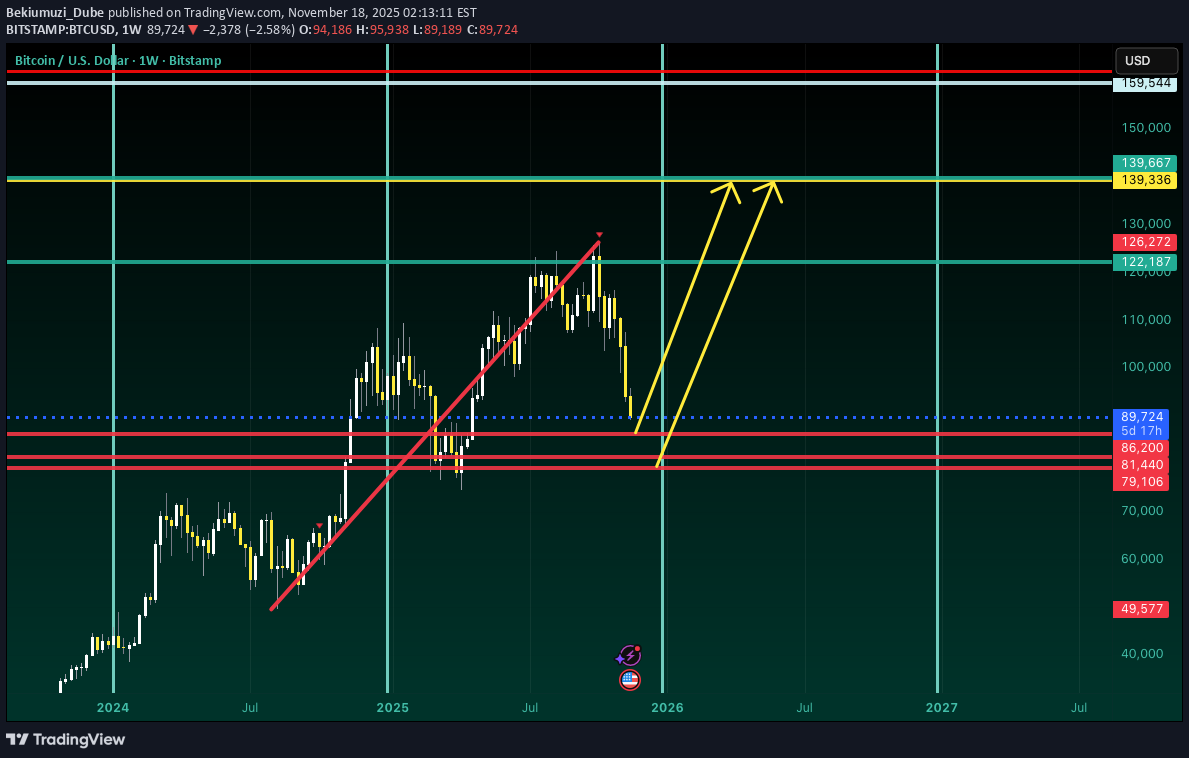Click the 2026 label on the time axis
This screenshot has height=758, width=1189.
(x=667, y=708)
